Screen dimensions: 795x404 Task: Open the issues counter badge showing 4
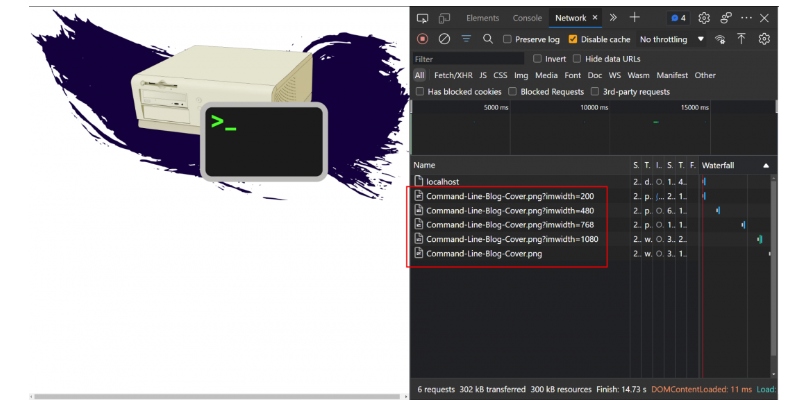(678, 18)
